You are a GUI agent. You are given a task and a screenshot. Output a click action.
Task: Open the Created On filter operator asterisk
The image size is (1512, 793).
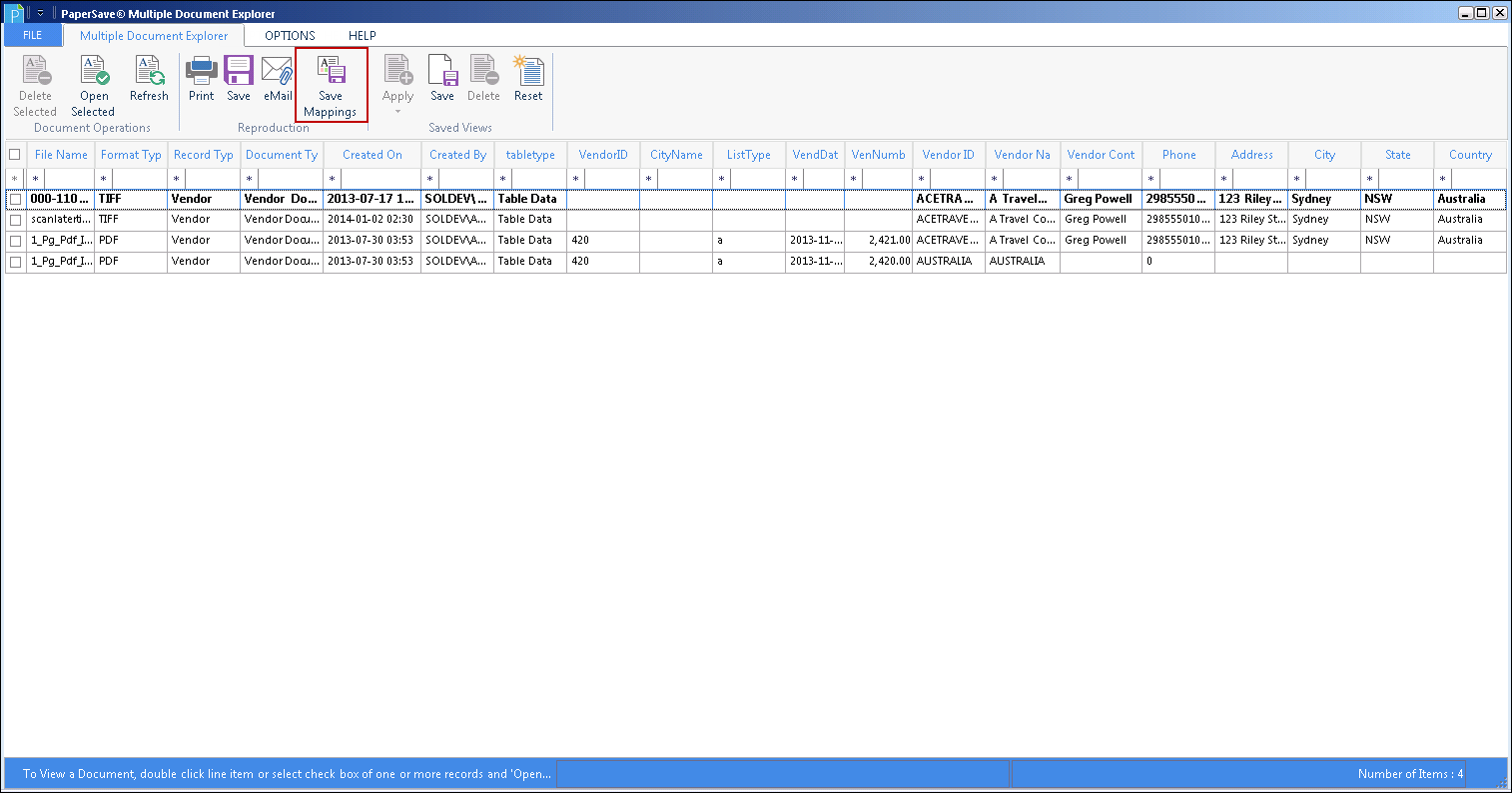333,179
